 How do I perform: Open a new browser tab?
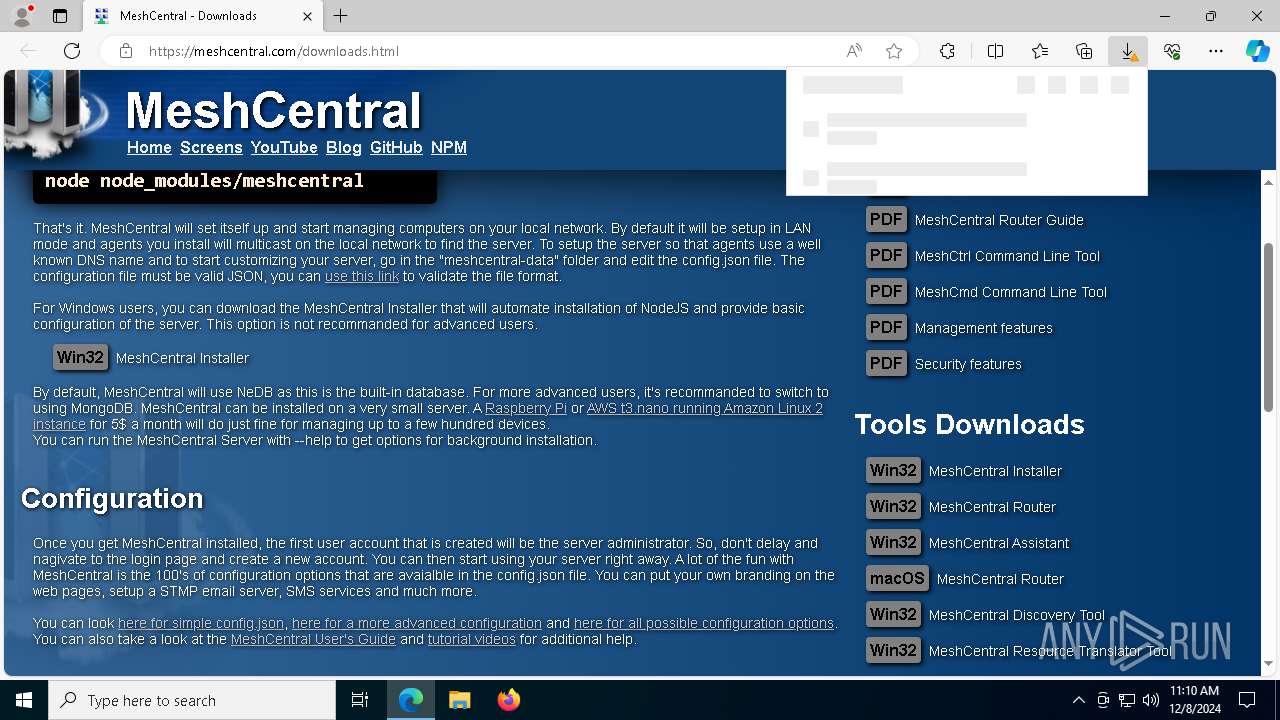(341, 16)
